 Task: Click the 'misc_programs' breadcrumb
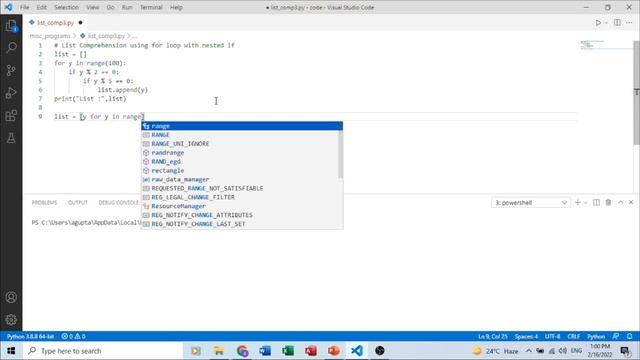coord(50,36)
